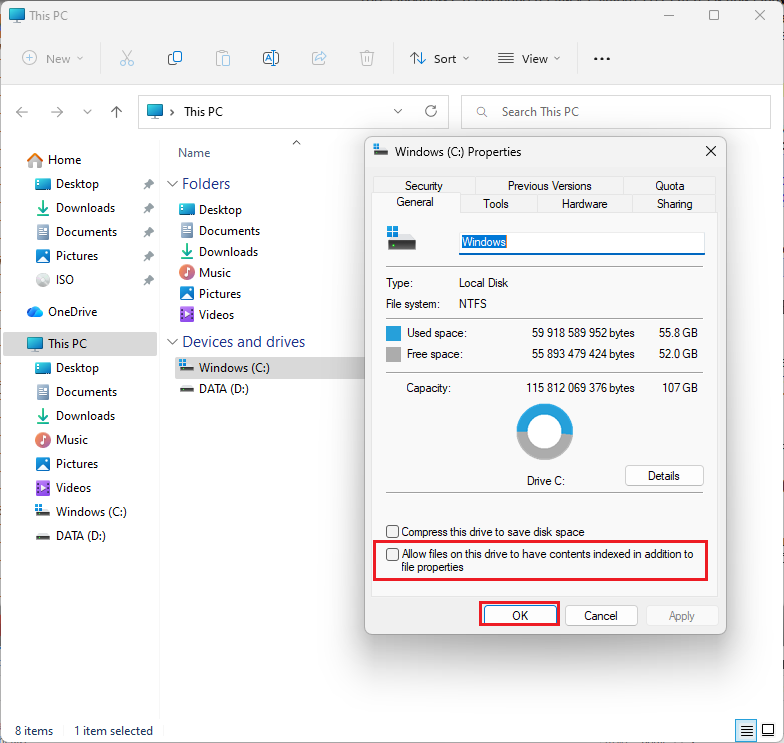The image size is (784, 743).
Task: Collapse the Devices and drives group
Action: 173,342
